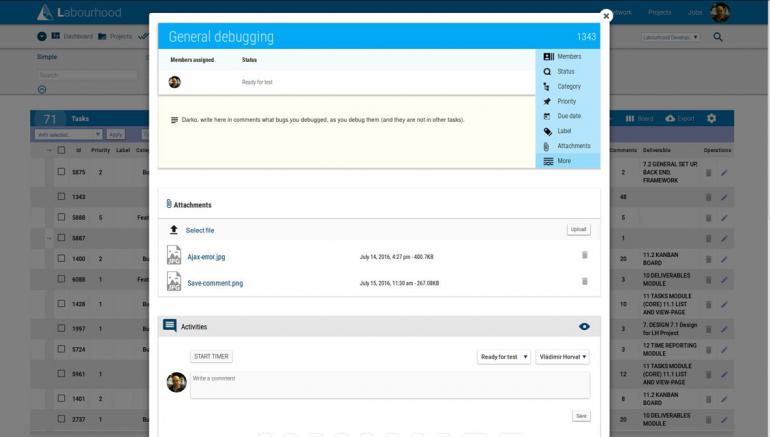The image size is (770, 437).
Task: Click the Upload button
Action: (x=578, y=229)
